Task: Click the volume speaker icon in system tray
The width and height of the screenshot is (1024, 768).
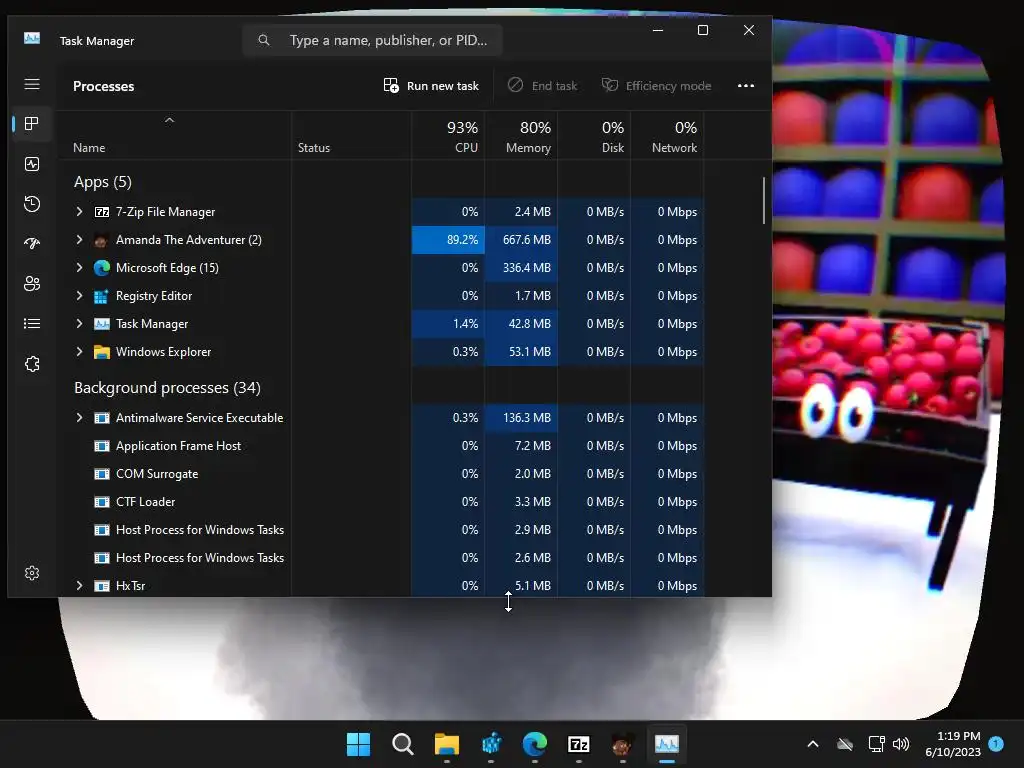Action: point(901,744)
